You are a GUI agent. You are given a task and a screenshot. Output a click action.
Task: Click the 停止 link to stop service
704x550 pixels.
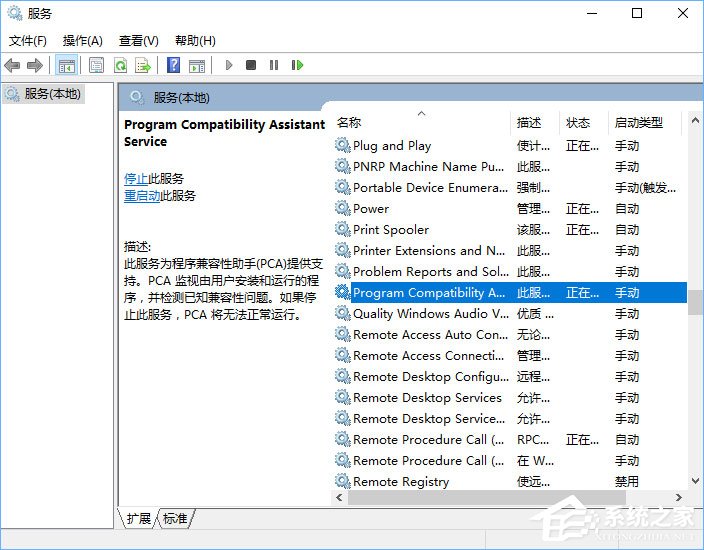coord(136,179)
